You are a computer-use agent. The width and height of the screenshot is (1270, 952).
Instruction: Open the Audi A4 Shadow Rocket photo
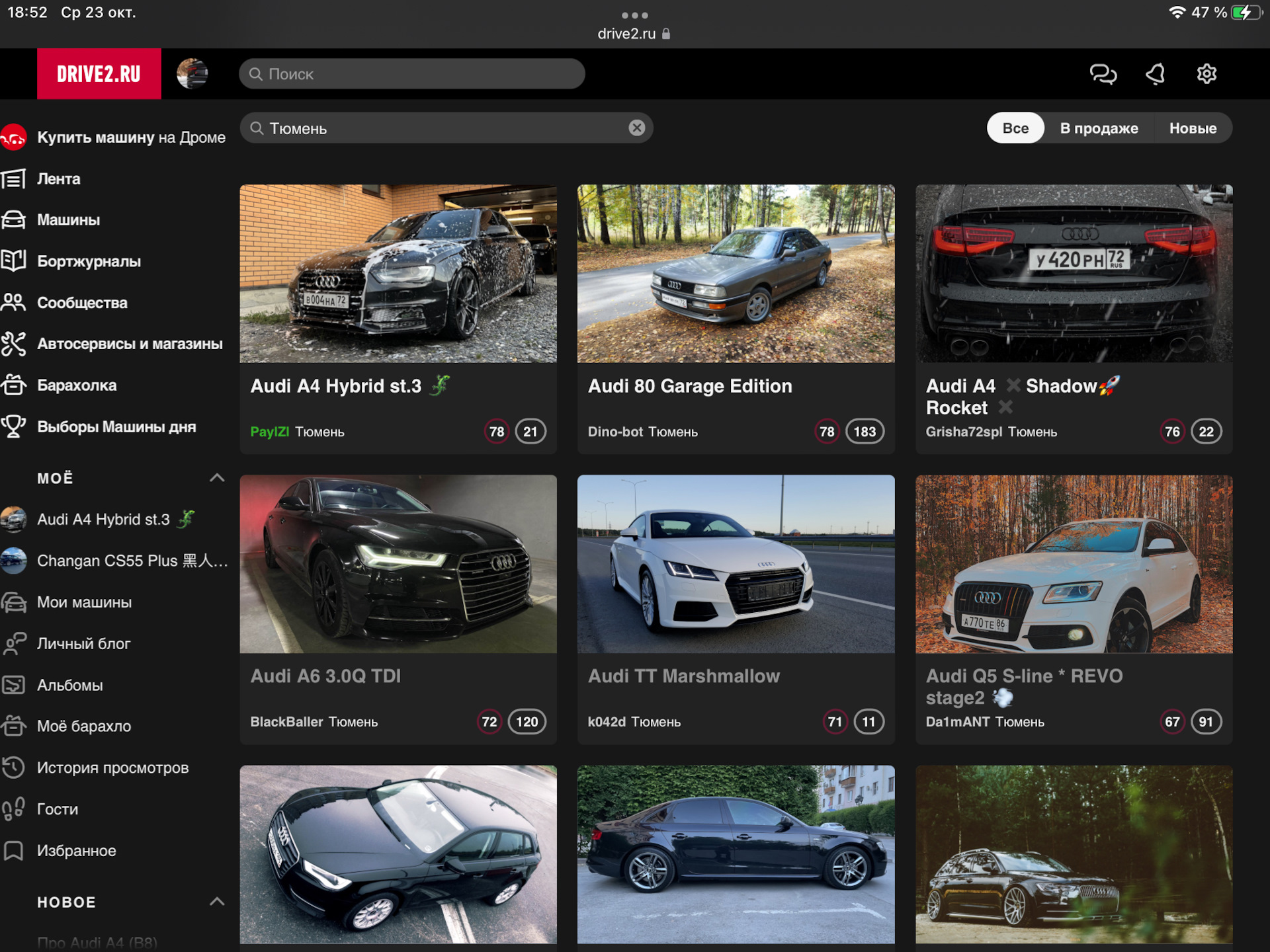coord(1074,273)
